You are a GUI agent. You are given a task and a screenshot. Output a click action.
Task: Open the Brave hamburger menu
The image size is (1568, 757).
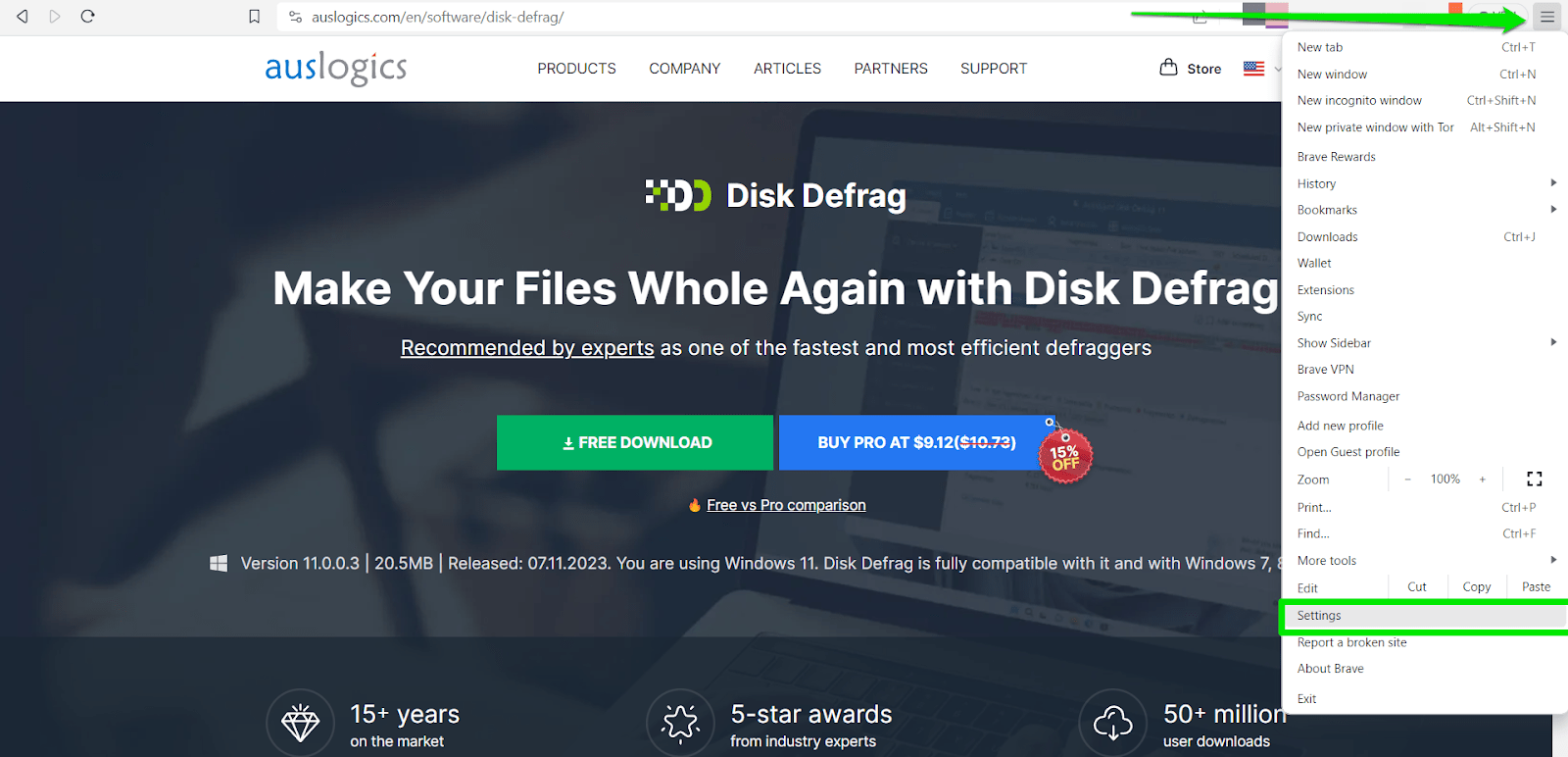[x=1547, y=17]
